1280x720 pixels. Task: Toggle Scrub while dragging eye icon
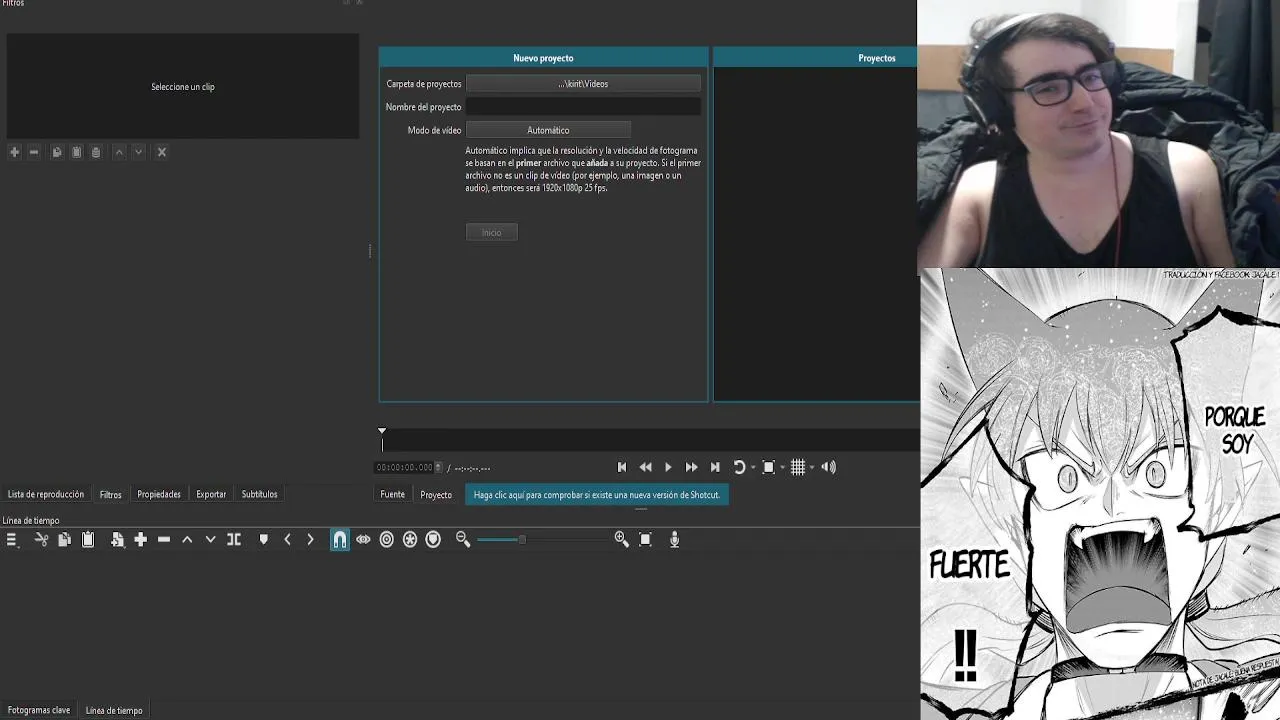(363, 539)
